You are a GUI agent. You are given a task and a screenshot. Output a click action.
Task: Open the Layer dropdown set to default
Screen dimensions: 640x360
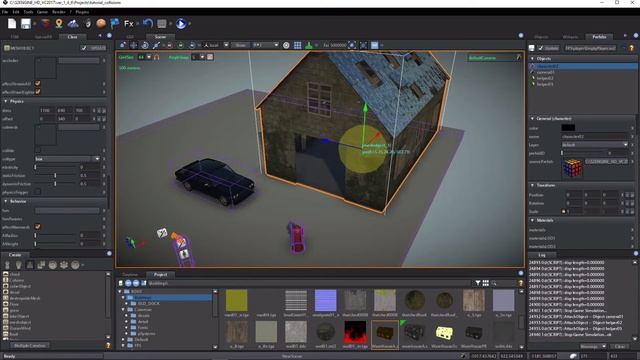coord(595,144)
